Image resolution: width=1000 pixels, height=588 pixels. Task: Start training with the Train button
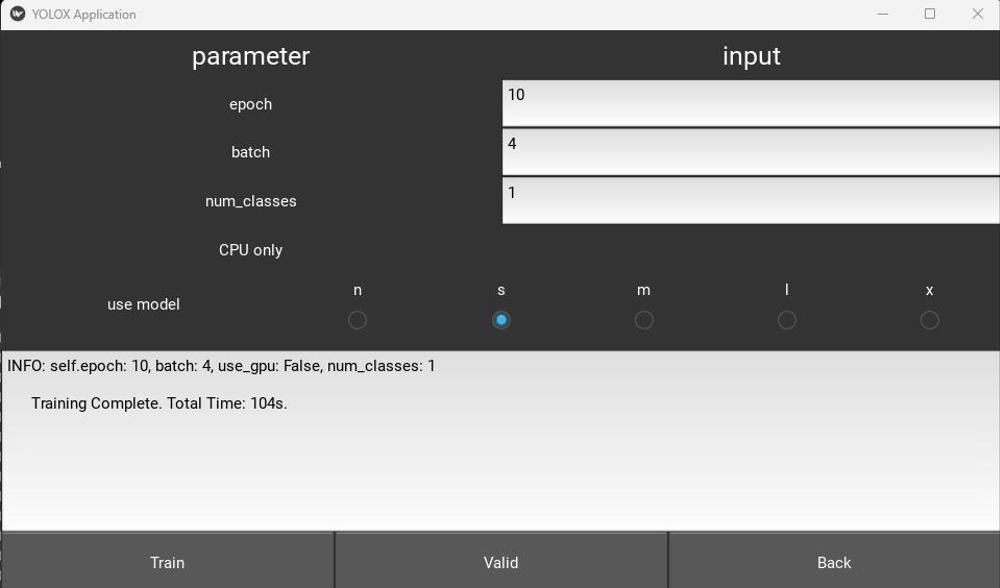point(167,561)
